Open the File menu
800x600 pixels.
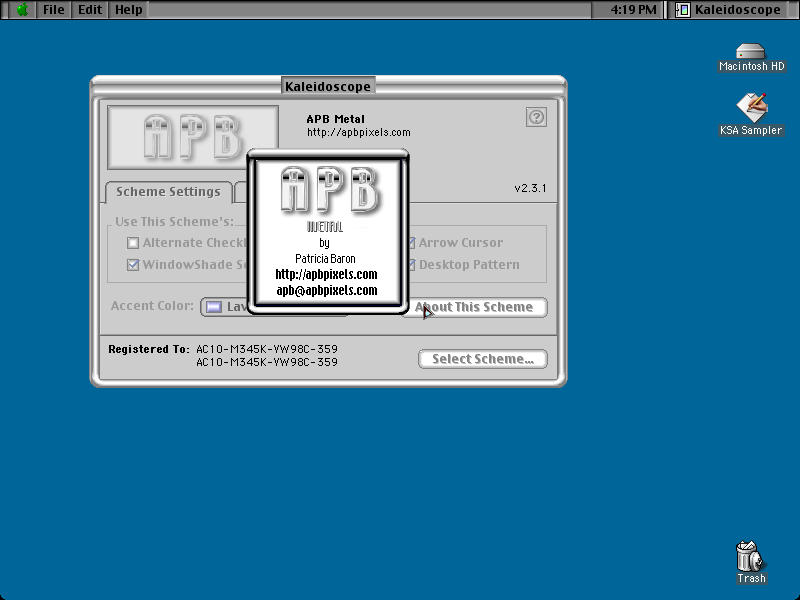point(54,10)
